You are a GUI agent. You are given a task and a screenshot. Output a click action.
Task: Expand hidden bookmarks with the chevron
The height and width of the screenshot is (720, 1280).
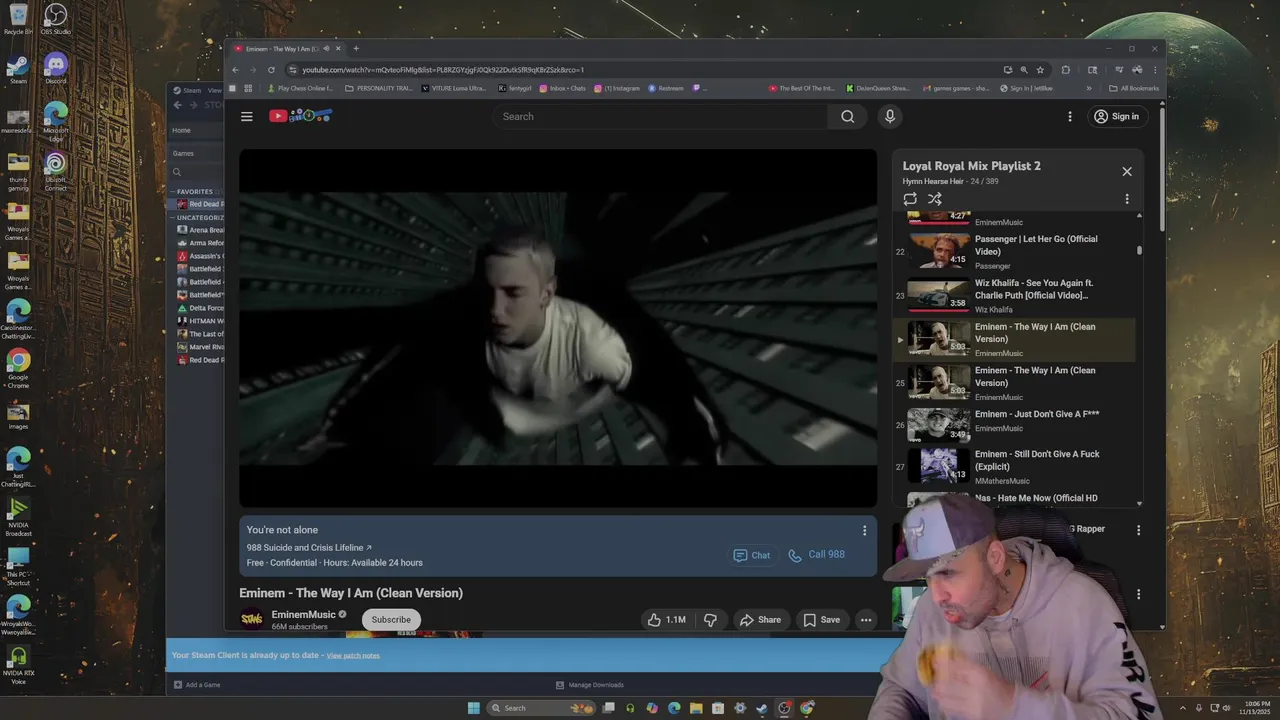click(1089, 88)
